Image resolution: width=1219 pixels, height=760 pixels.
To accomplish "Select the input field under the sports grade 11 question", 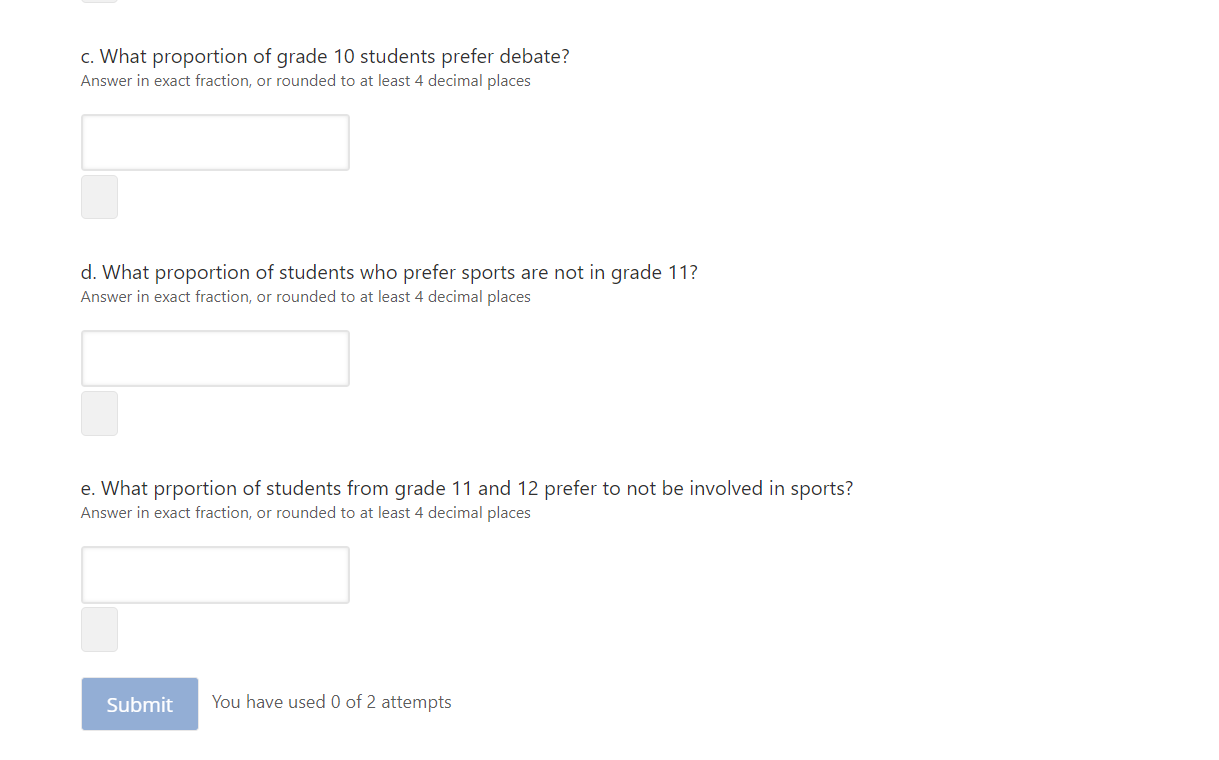I will pyautogui.click(x=215, y=358).
